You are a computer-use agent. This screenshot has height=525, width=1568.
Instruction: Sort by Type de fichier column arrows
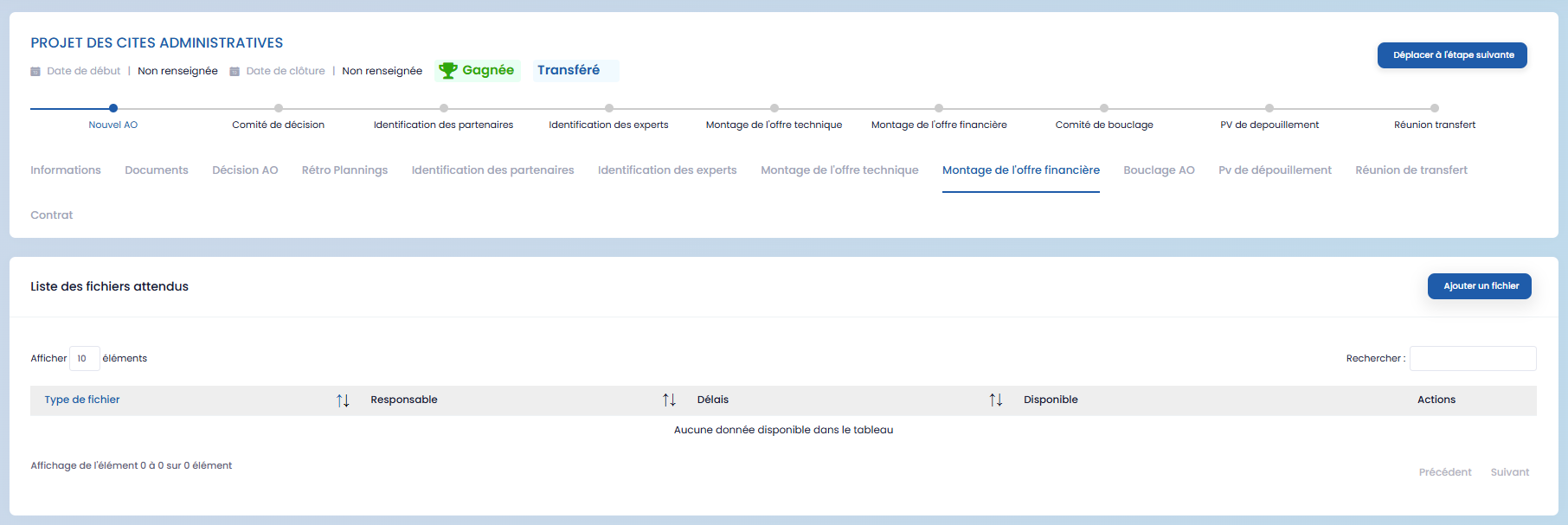(343, 400)
